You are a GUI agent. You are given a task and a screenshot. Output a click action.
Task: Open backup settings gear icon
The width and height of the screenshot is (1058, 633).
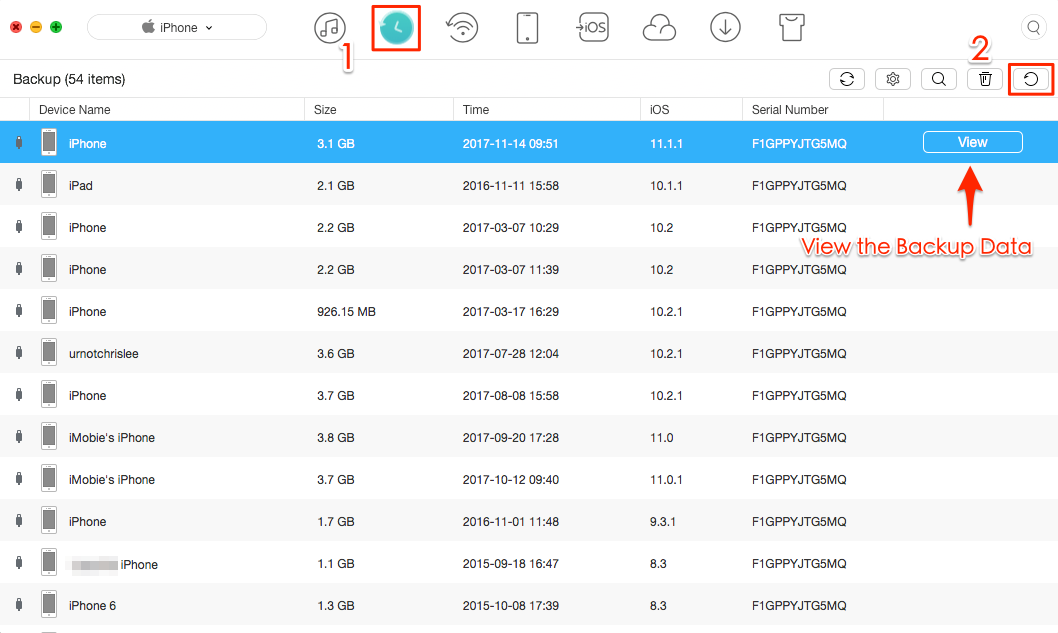pos(893,79)
